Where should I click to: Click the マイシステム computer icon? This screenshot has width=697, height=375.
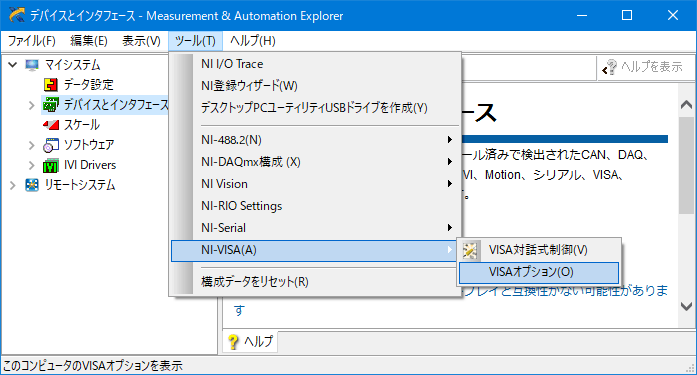tap(32, 65)
